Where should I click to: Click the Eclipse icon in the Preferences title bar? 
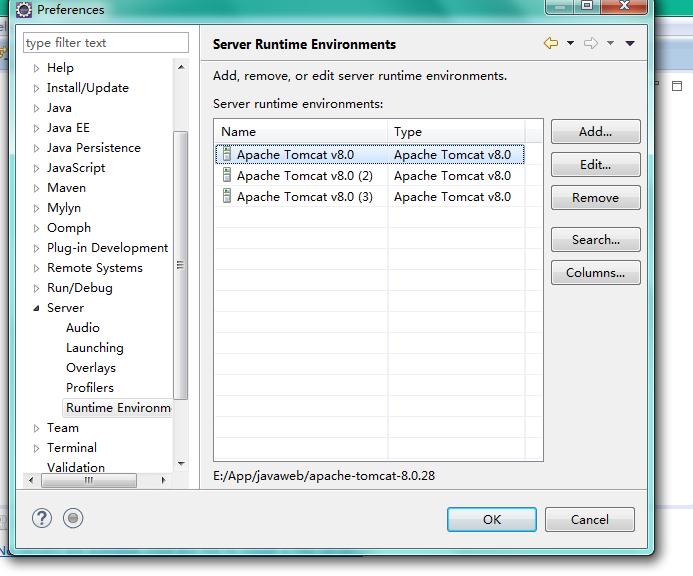24,10
